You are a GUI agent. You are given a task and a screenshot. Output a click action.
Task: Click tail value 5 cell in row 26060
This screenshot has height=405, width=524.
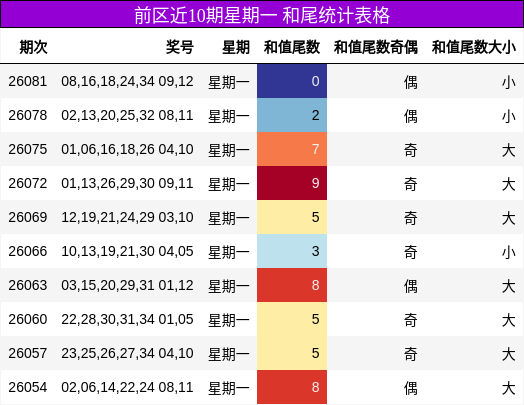point(292,319)
